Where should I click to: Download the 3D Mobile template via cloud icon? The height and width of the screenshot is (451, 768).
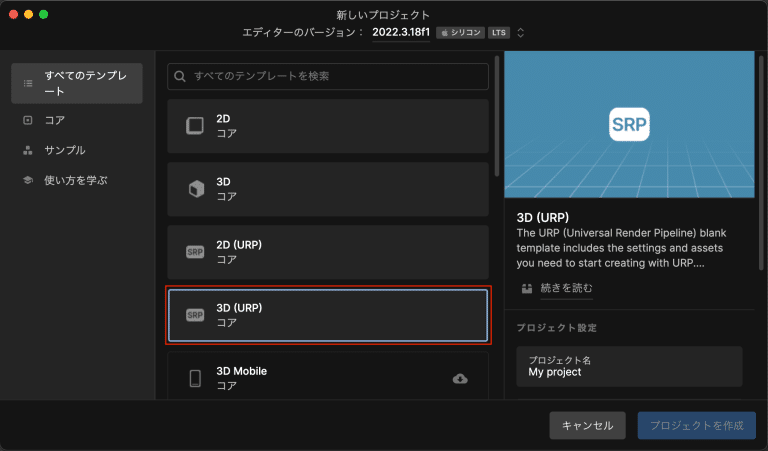point(460,379)
